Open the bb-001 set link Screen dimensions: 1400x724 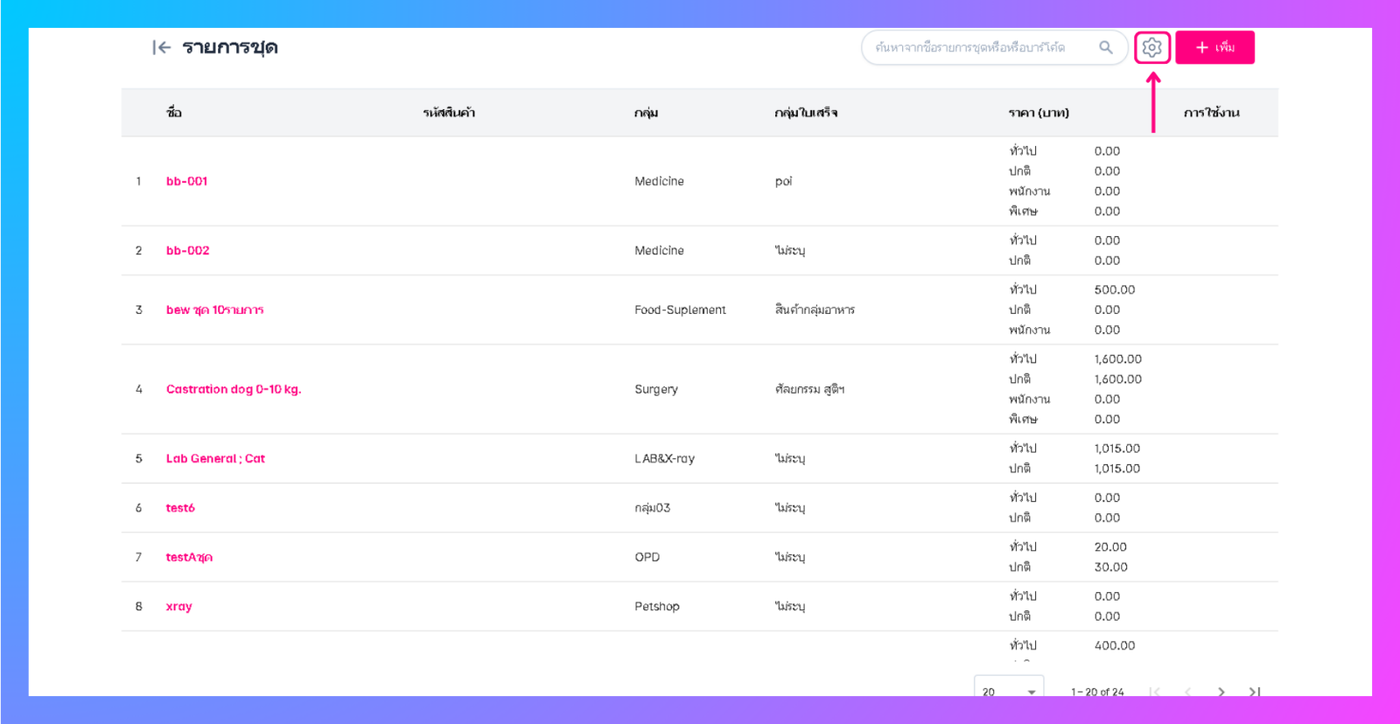pyautogui.click(x=187, y=181)
